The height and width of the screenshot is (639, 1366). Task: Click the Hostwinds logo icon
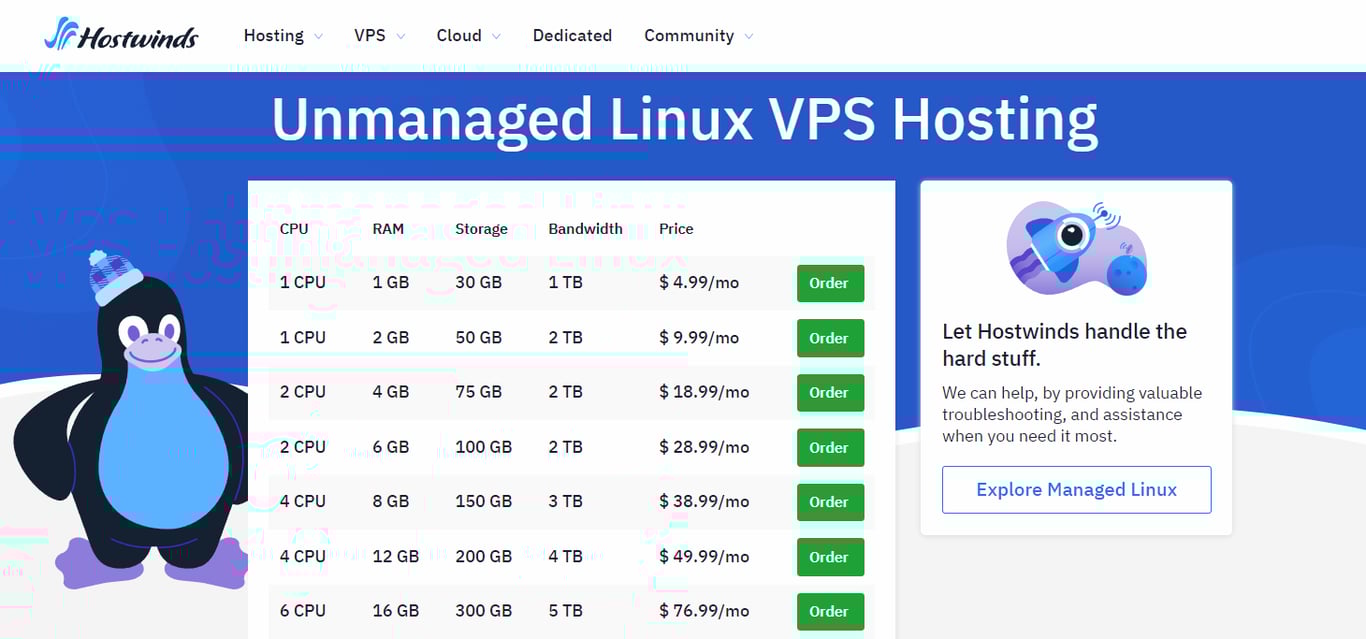(x=60, y=33)
